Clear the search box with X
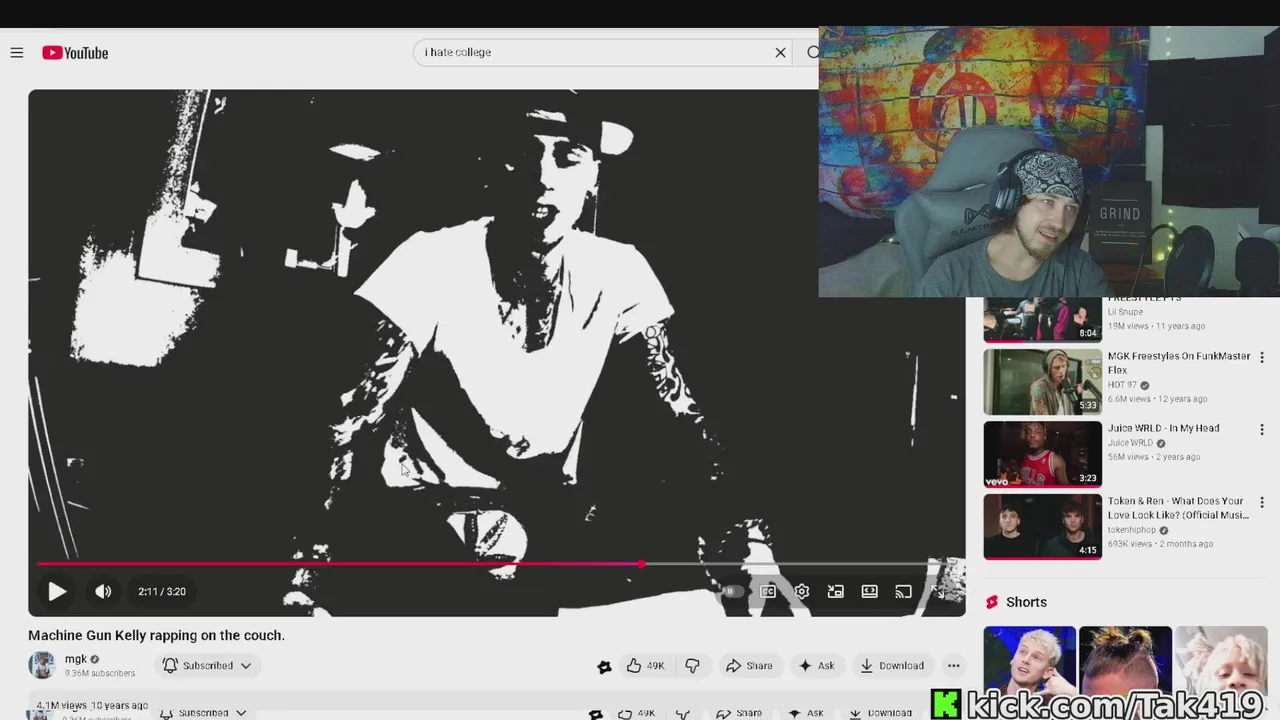 781,52
